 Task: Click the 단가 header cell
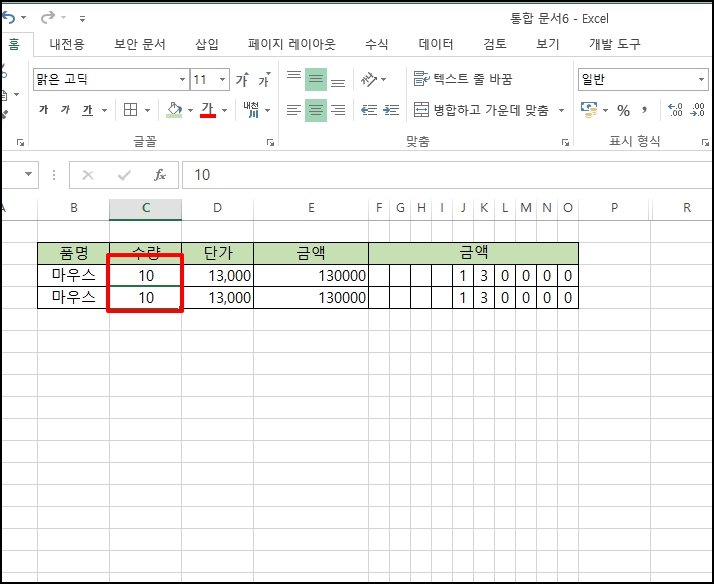pyautogui.click(x=218, y=253)
